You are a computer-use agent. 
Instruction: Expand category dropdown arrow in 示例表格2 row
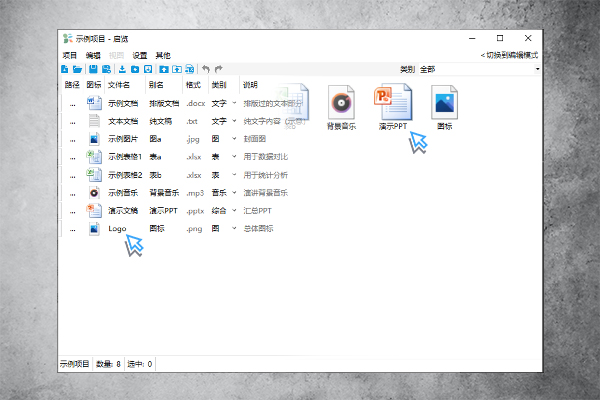coord(234,175)
